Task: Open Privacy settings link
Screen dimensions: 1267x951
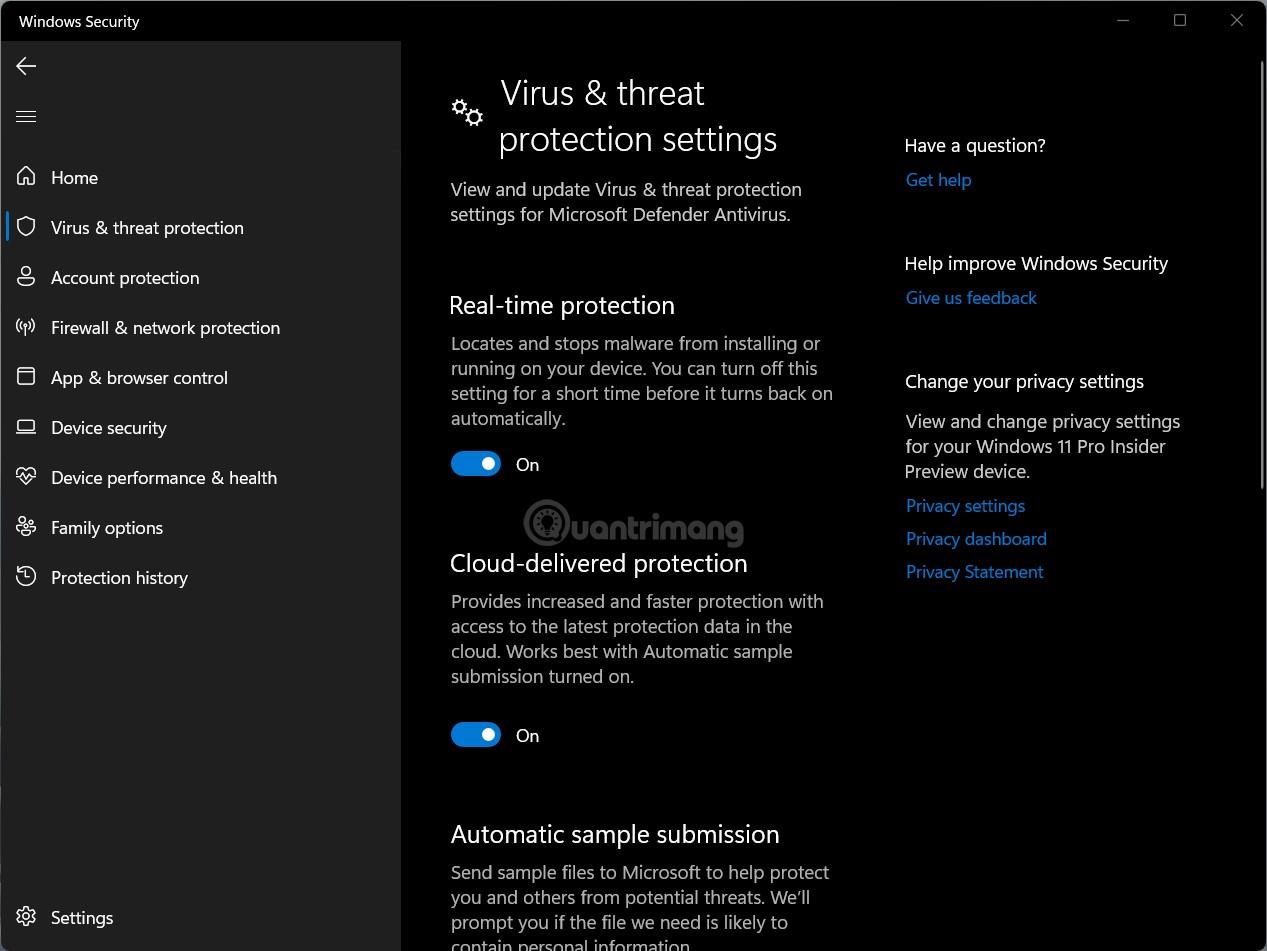Action: pyautogui.click(x=965, y=506)
